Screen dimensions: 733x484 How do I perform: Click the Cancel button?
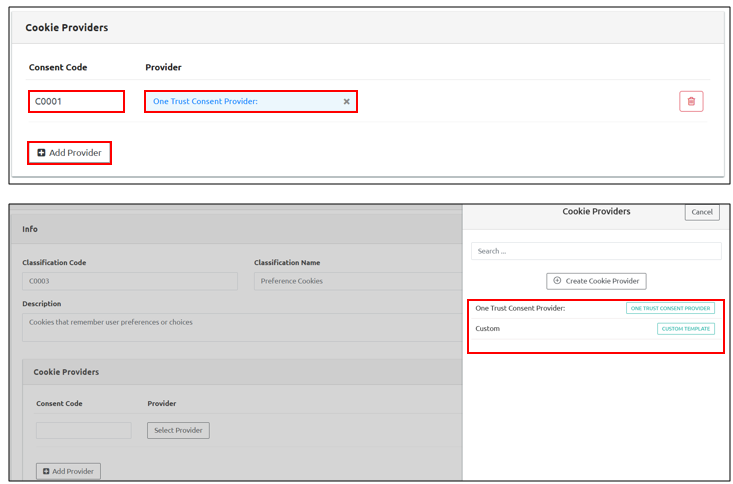click(701, 212)
